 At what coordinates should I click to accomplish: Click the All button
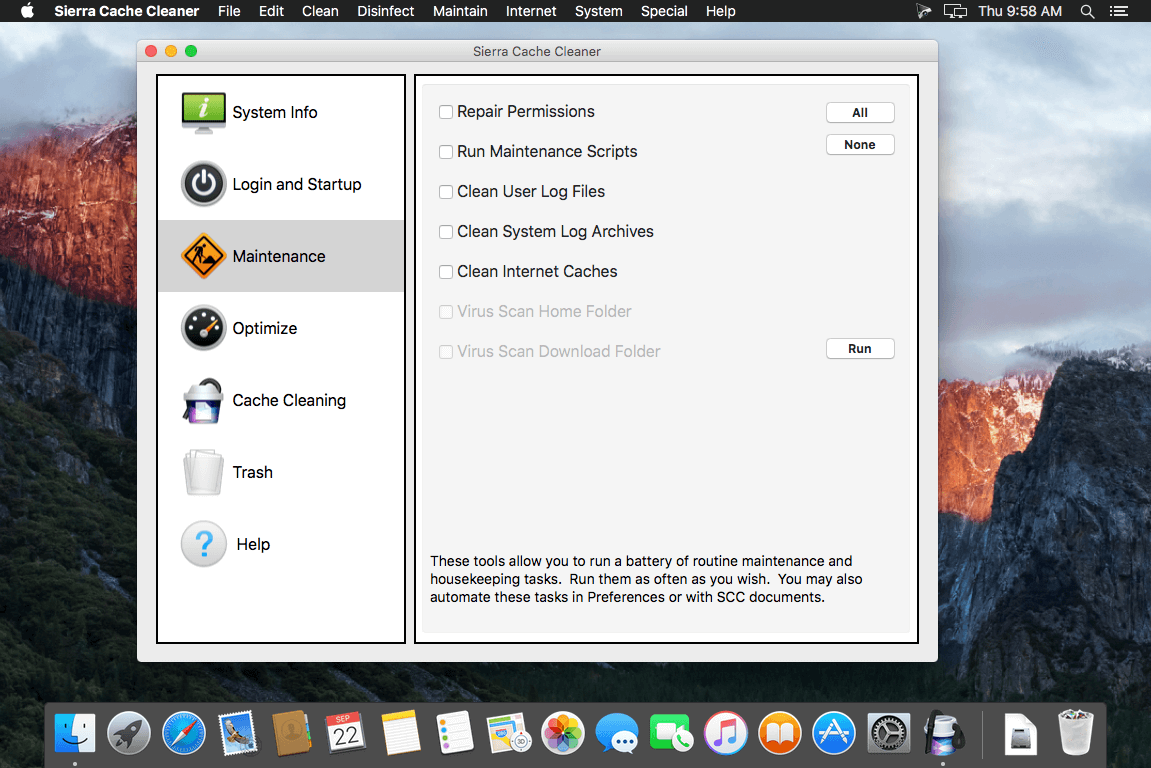tap(860, 112)
